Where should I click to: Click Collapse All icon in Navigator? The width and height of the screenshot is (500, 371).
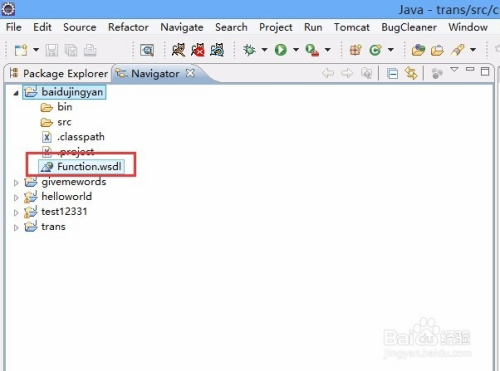[392, 73]
